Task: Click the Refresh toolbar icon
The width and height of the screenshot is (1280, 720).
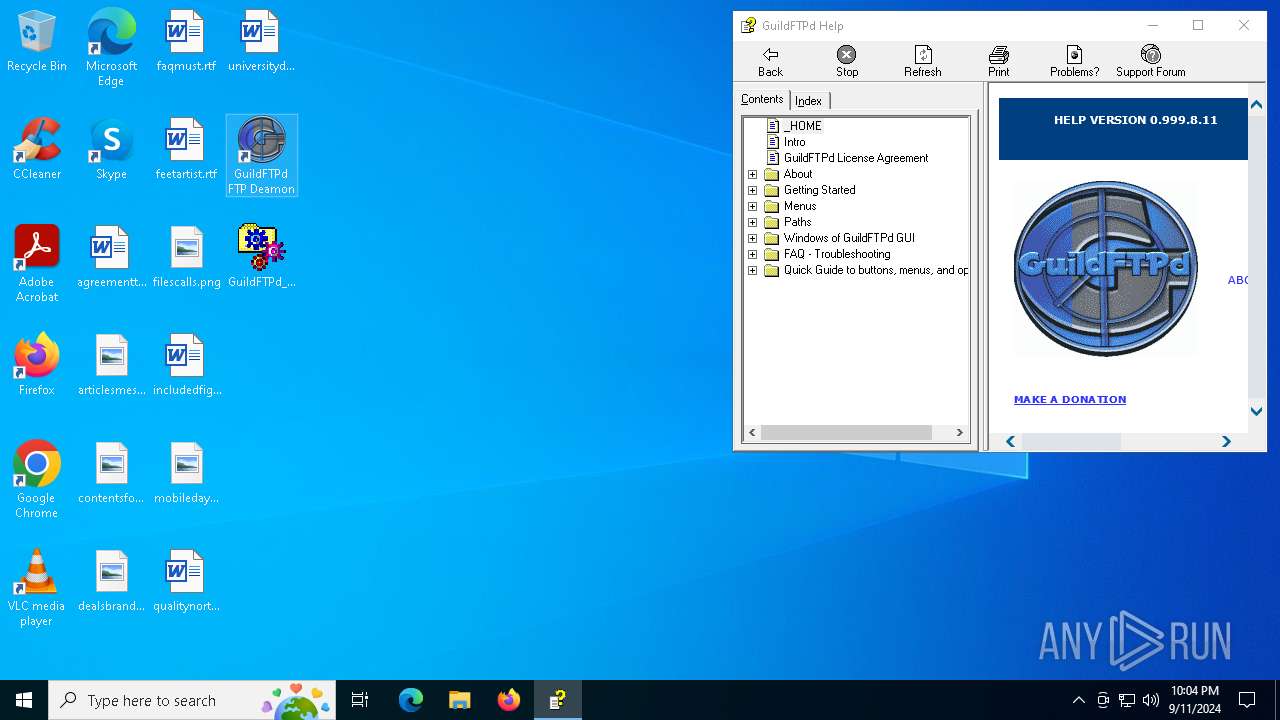Action: point(923,54)
